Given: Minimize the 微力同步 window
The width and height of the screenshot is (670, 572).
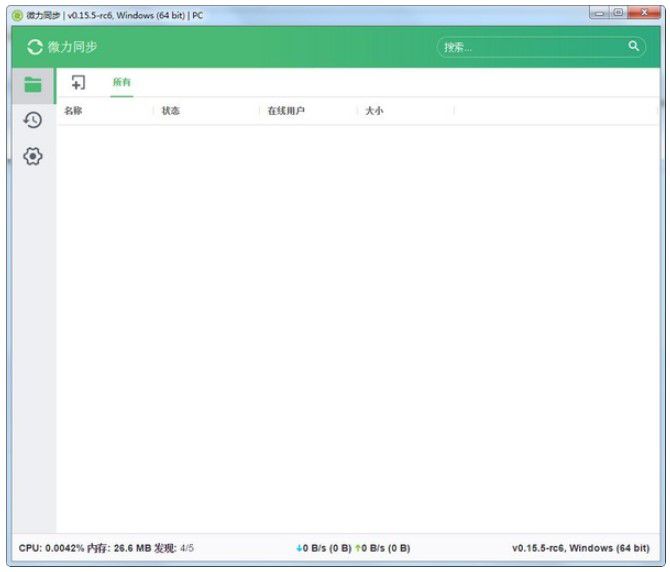Looking at the screenshot, I should coord(599,13).
